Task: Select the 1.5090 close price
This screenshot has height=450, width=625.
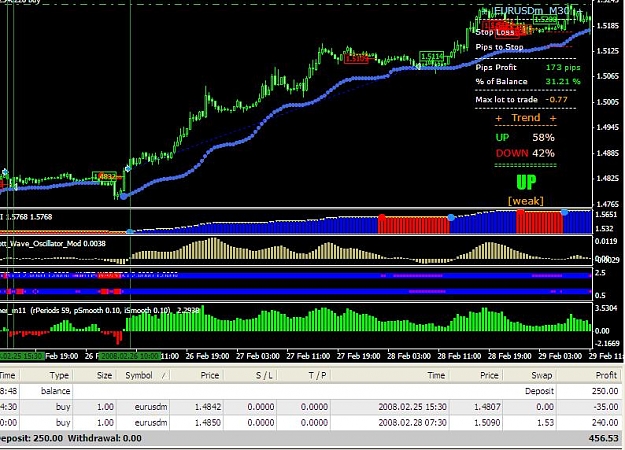Action: pos(487,422)
